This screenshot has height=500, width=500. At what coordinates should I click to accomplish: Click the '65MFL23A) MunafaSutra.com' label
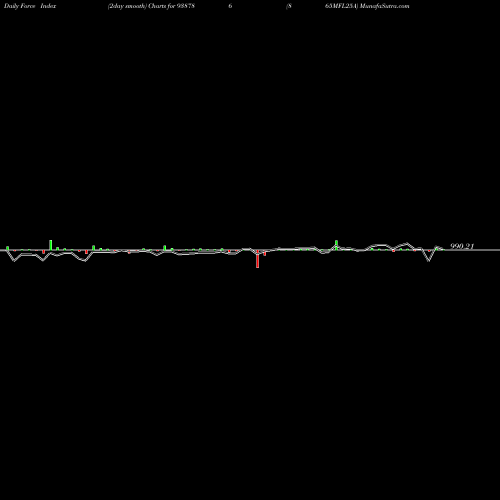point(367,6)
